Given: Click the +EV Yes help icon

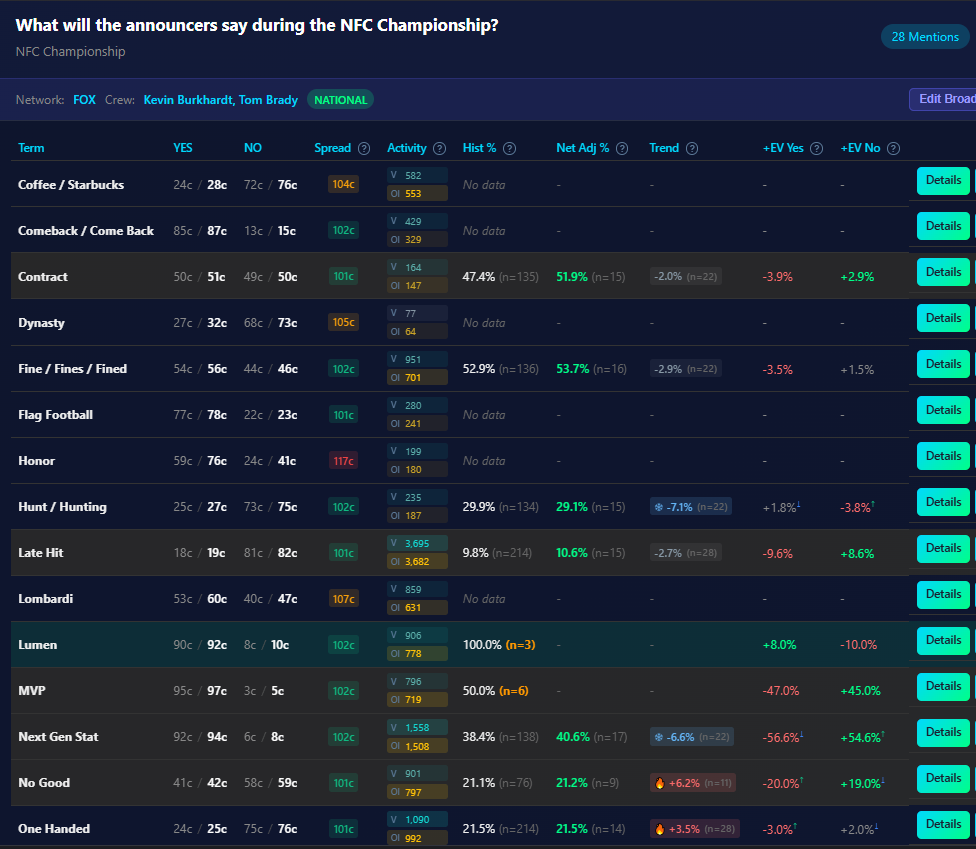Looking at the screenshot, I should tap(818, 148).
